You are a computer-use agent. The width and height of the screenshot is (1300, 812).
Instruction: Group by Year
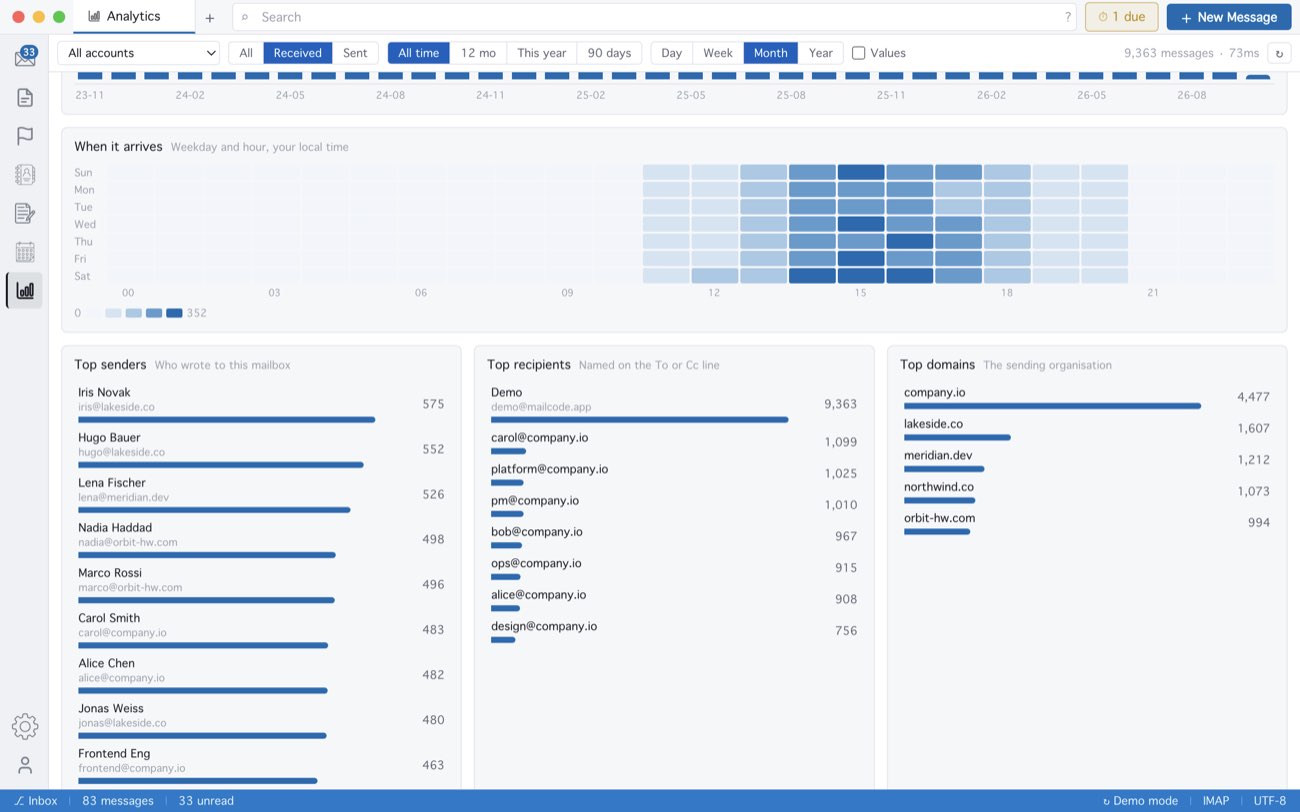click(x=821, y=53)
